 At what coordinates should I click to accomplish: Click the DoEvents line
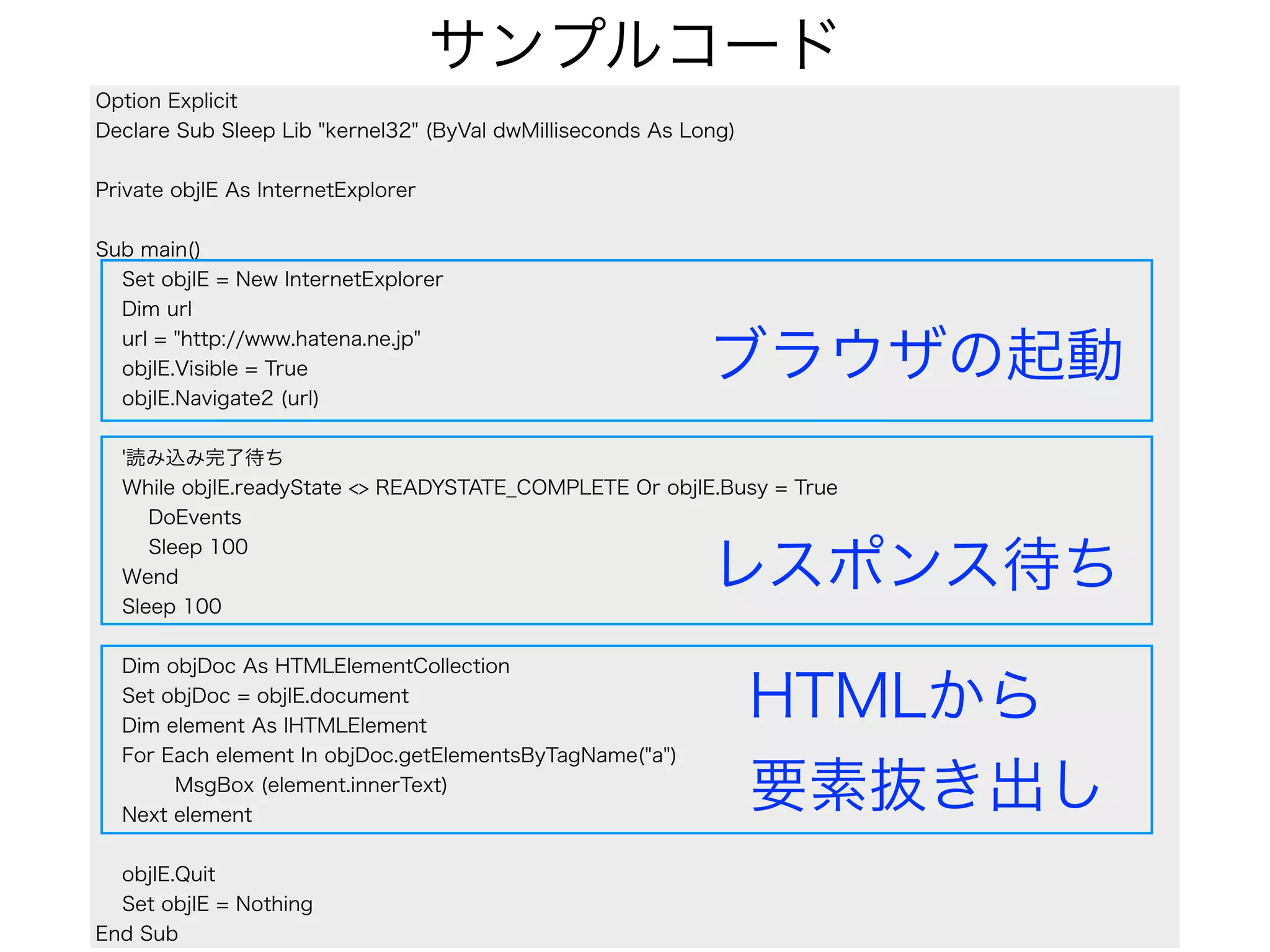[195, 518]
